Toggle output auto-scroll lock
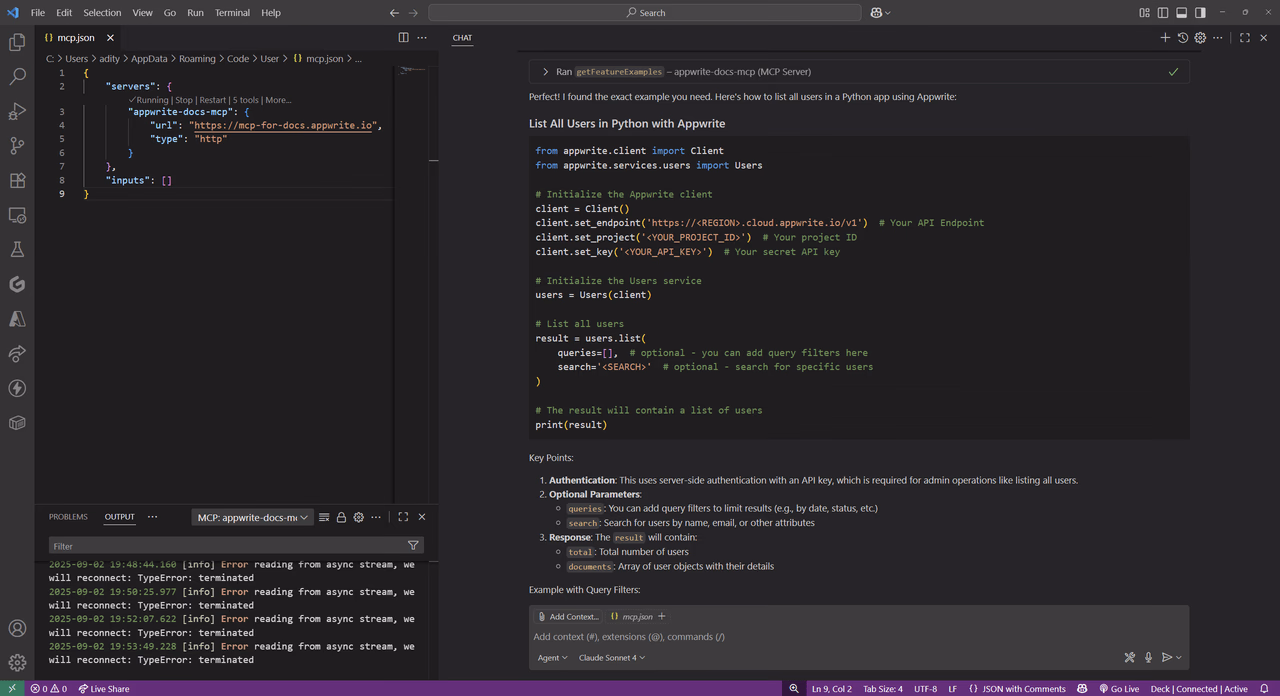The image size is (1280, 696). [341, 517]
